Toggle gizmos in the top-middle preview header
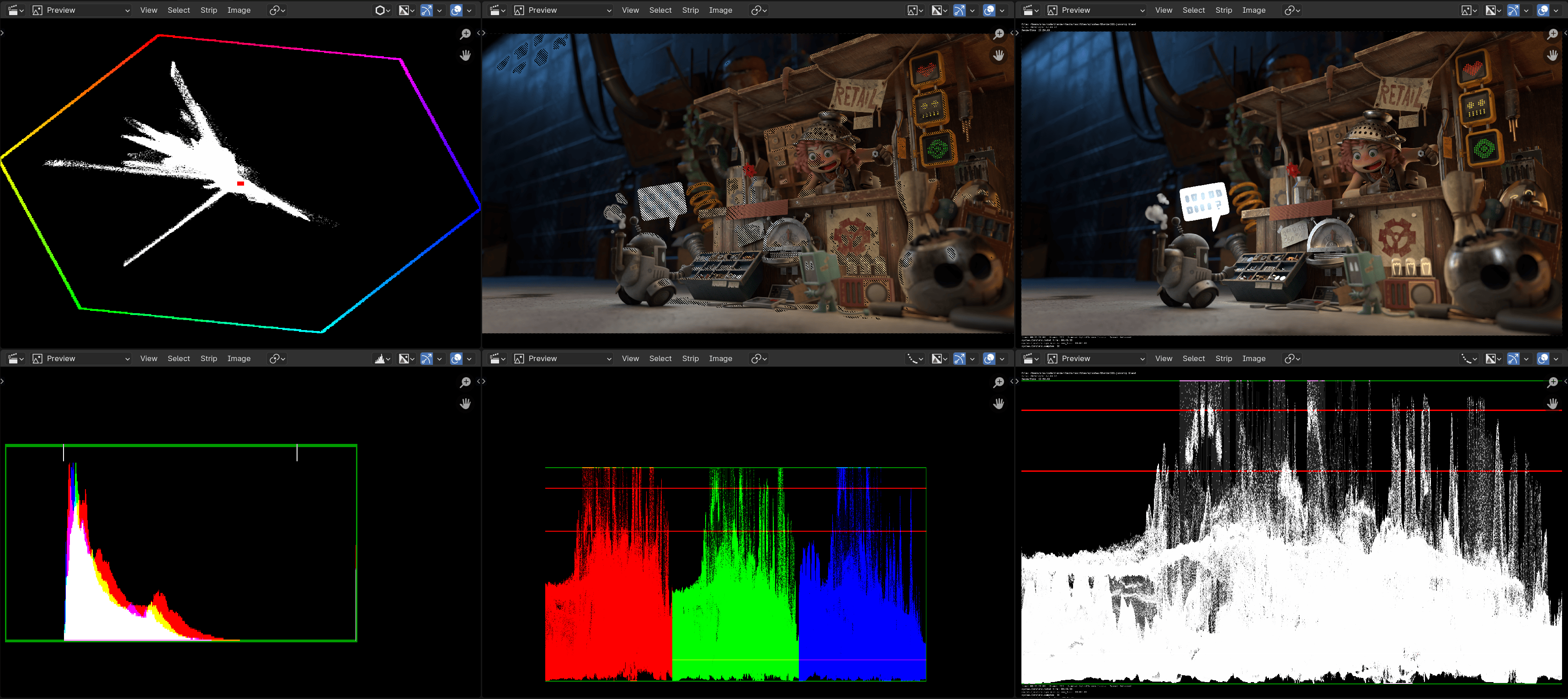The image size is (1568, 699). pos(959,11)
